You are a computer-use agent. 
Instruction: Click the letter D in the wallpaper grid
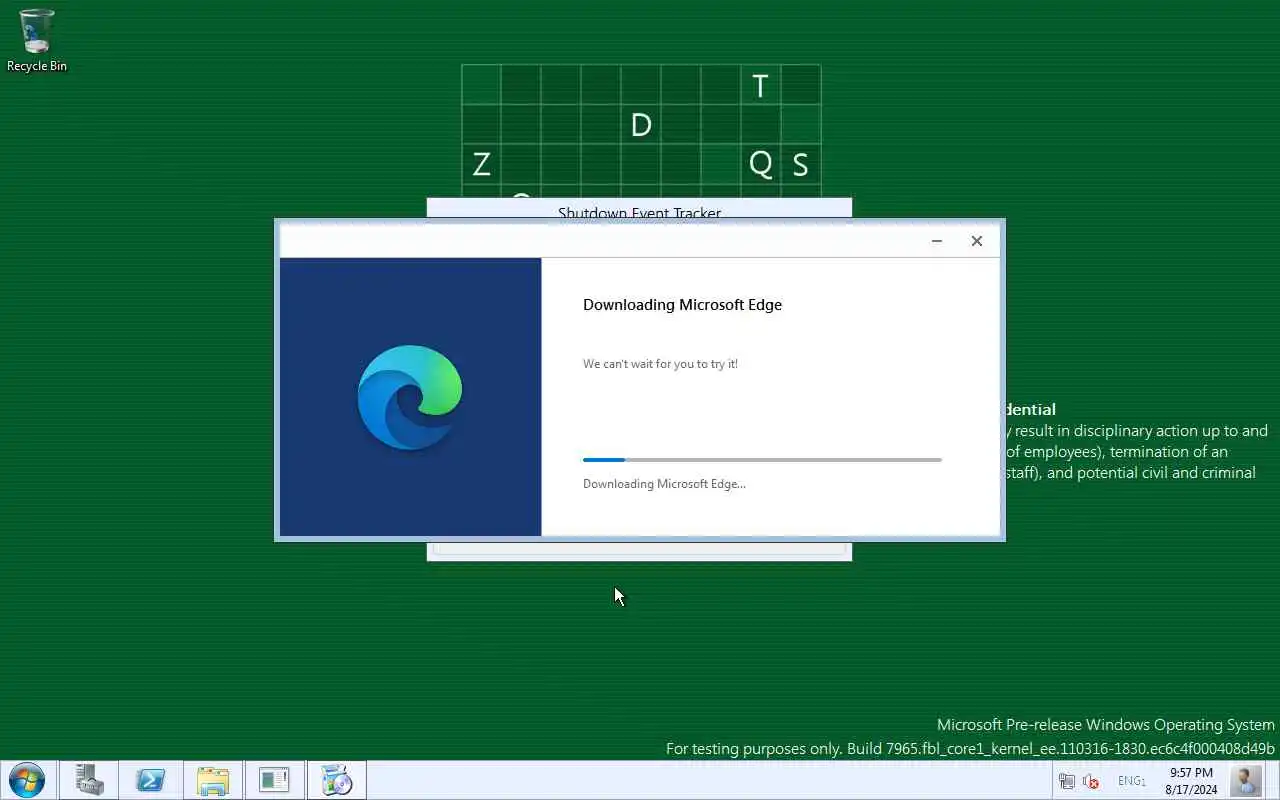click(641, 125)
